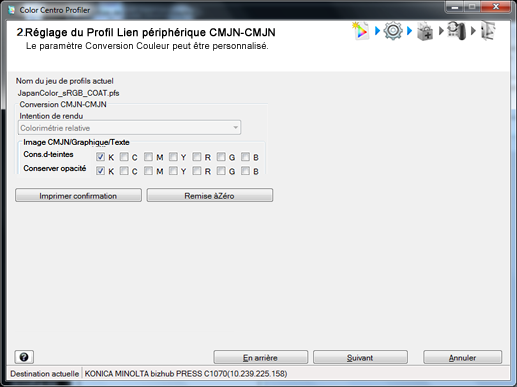Check M in Cons.d-teintes row

click(148, 157)
